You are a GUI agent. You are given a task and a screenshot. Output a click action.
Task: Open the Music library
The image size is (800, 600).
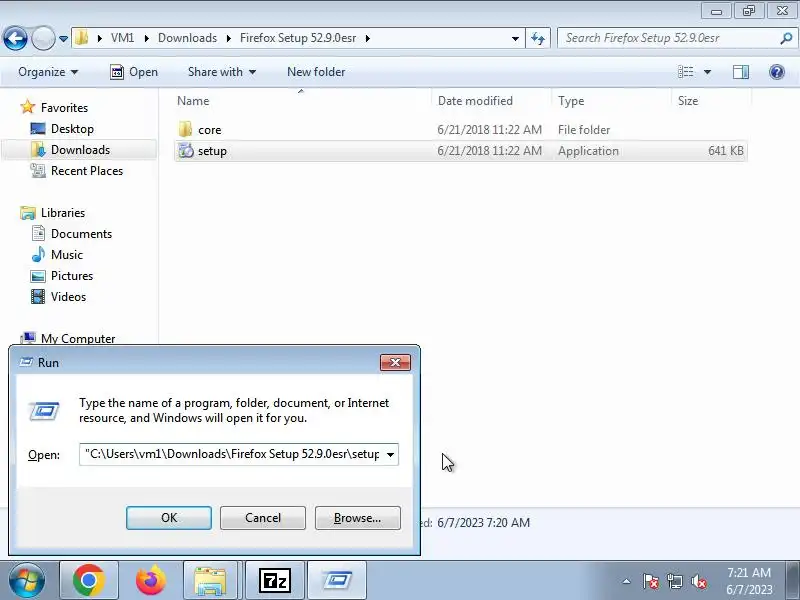click(66, 255)
